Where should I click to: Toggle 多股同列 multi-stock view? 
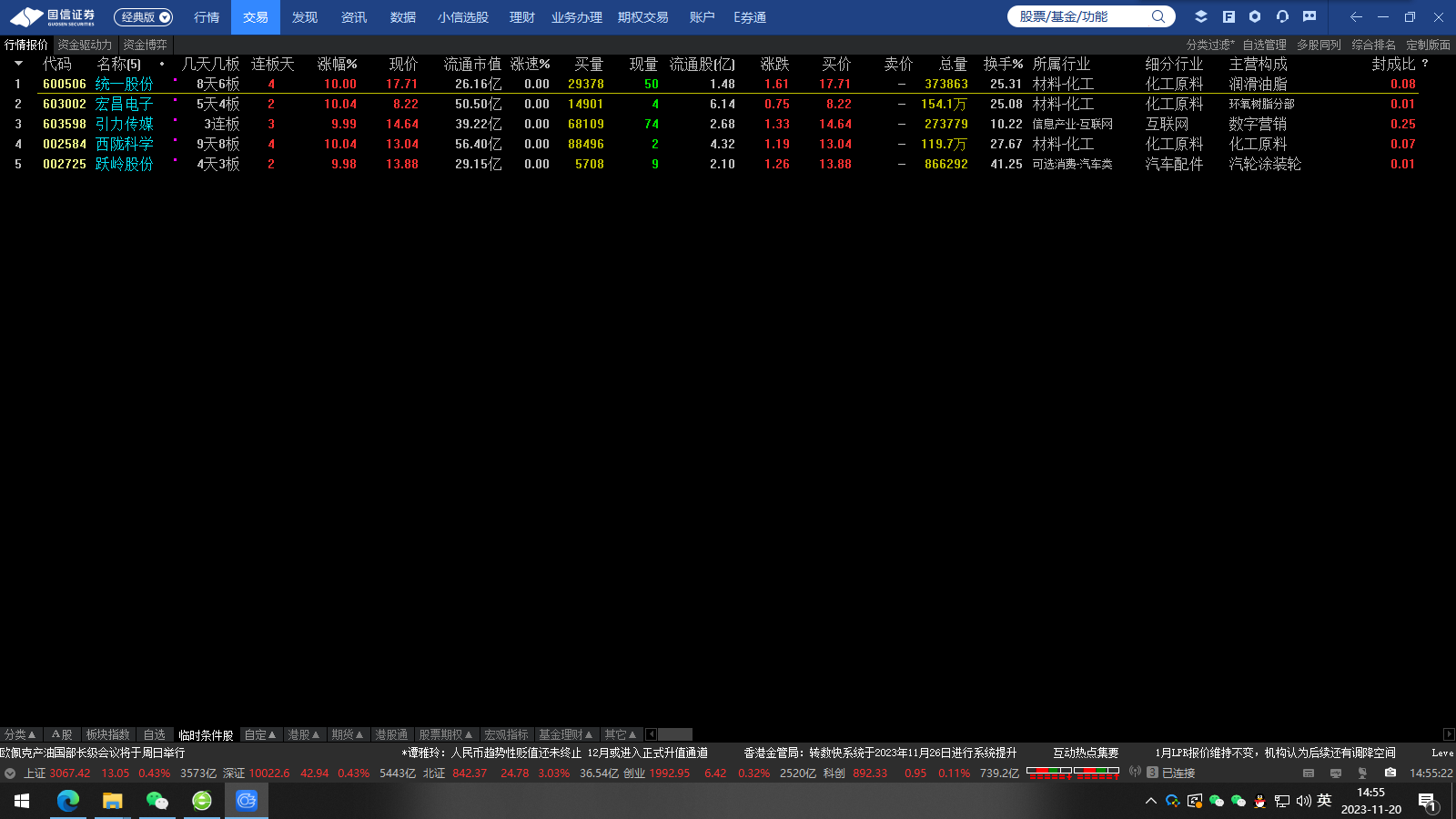1319,45
